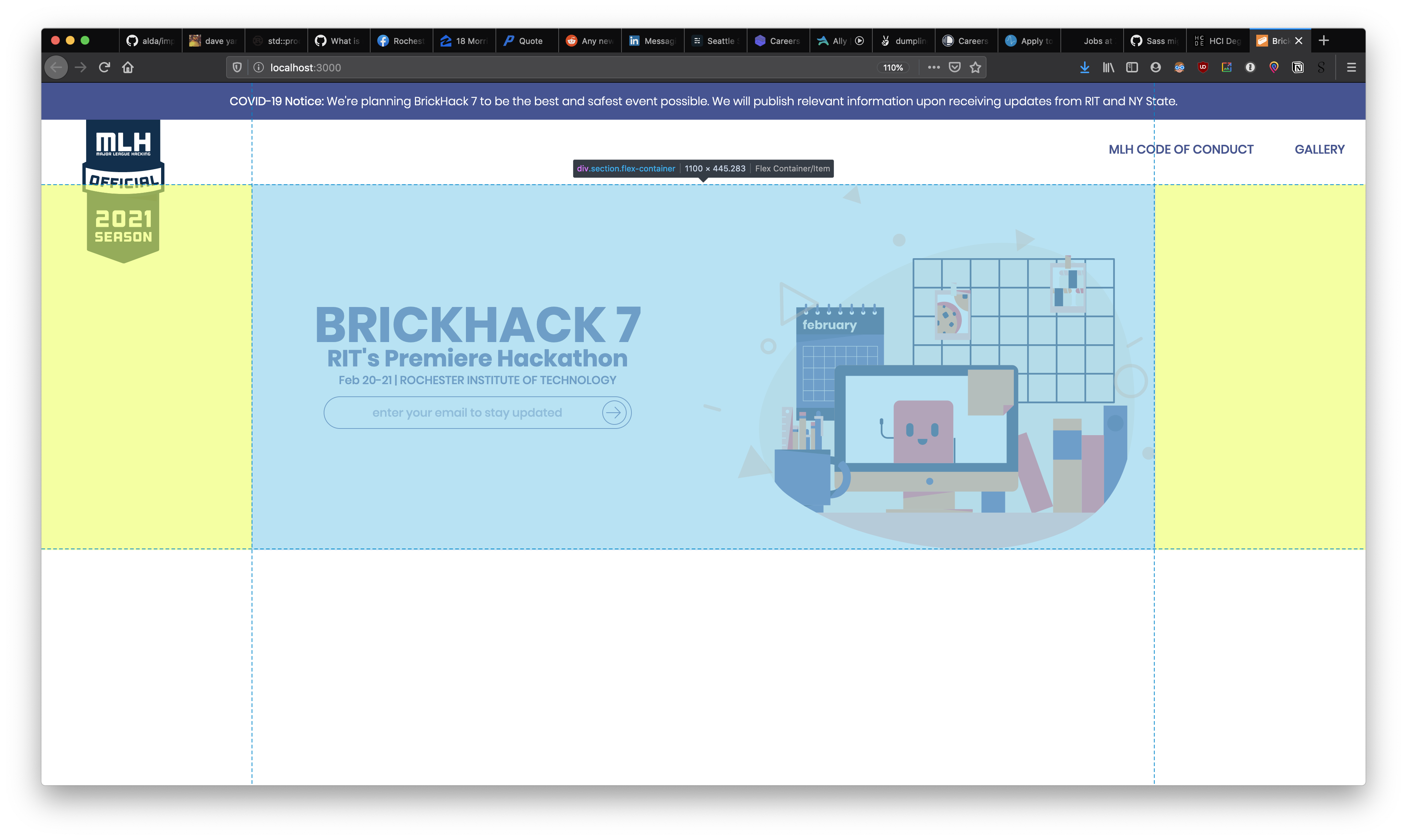Go to the Gallery page
The height and width of the screenshot is (840, 1407).
pos(1319,150)
